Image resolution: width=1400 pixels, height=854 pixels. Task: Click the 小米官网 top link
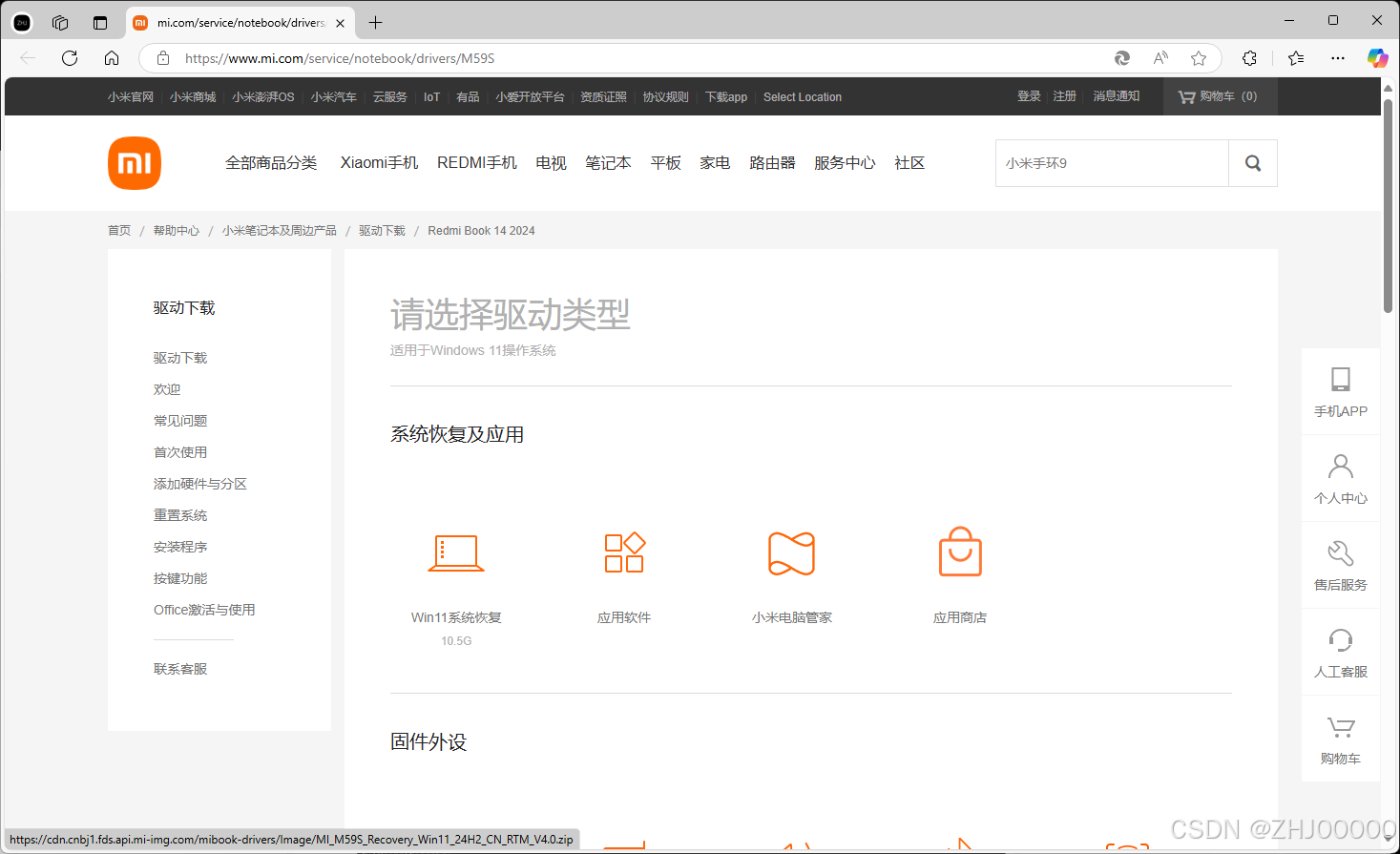pyautogui.click(x=131, y=97)
